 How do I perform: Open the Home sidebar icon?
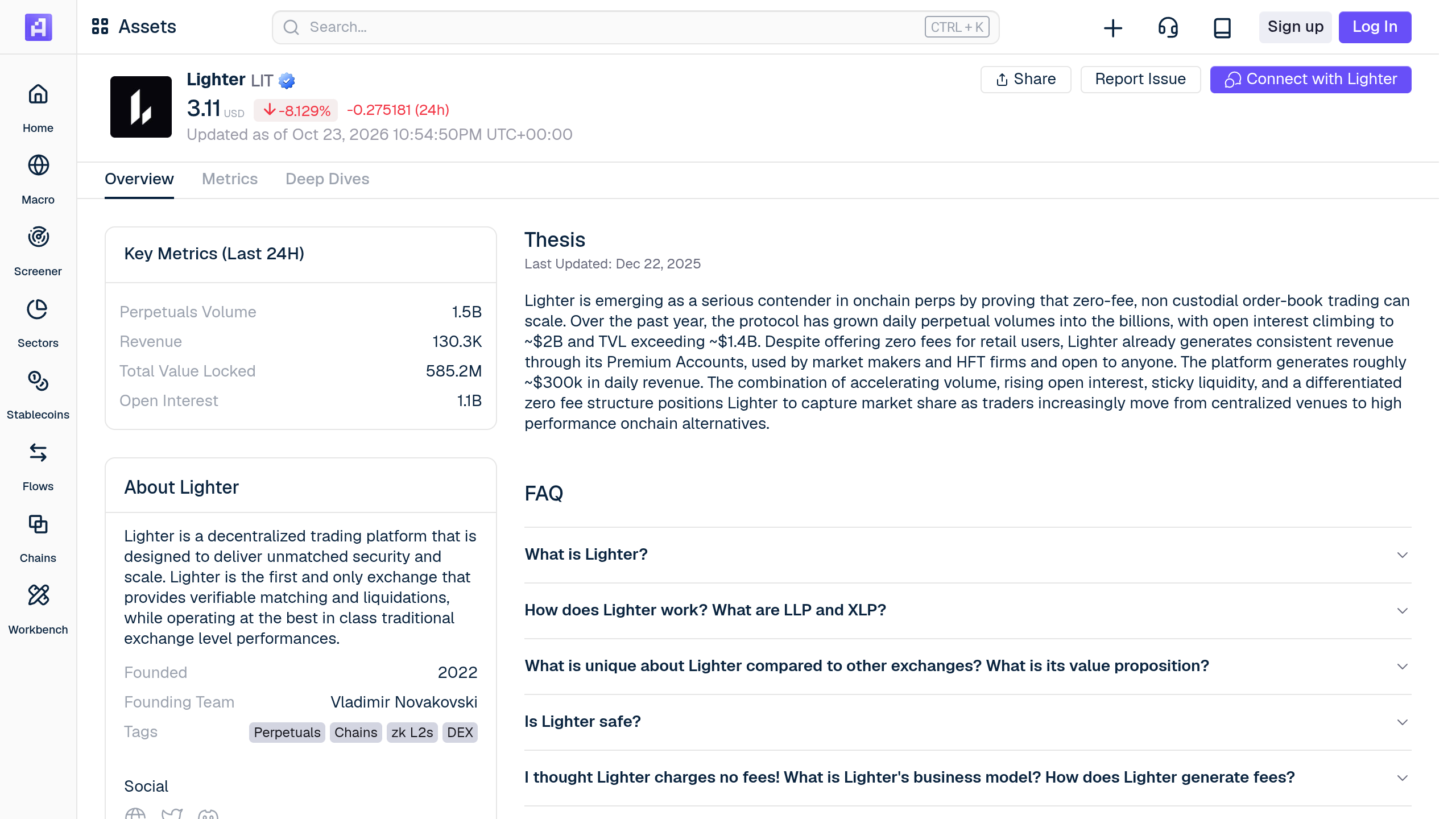point(38,94)
